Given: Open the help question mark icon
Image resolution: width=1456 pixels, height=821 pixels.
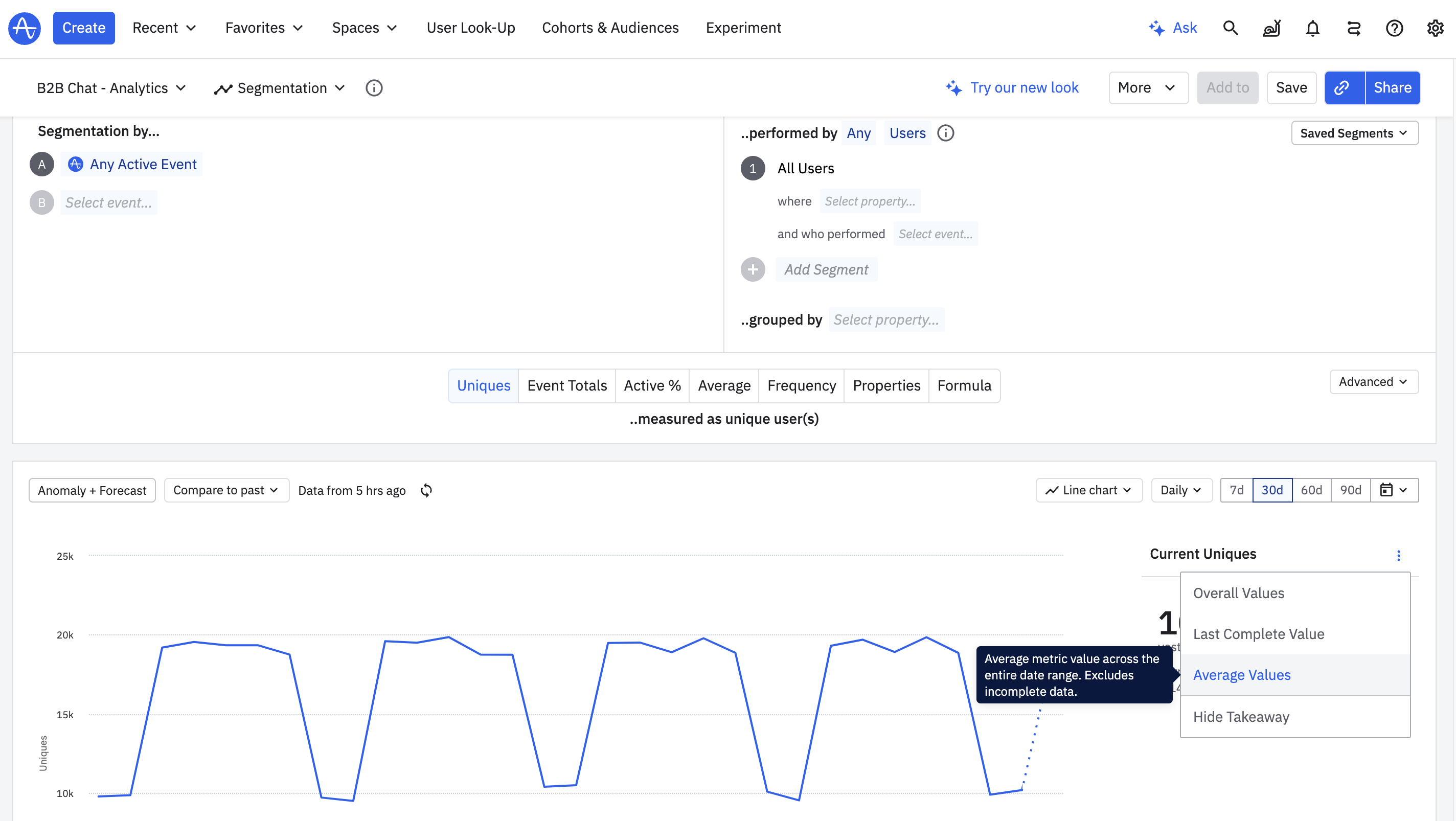Looking at the screenshot, I should (1394, 28).
